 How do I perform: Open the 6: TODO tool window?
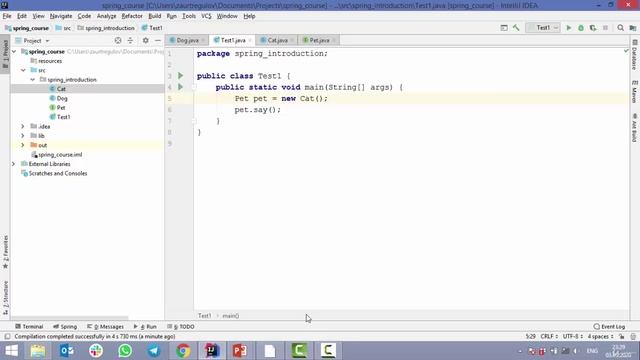pyautogui.click(x=180, y=327)
